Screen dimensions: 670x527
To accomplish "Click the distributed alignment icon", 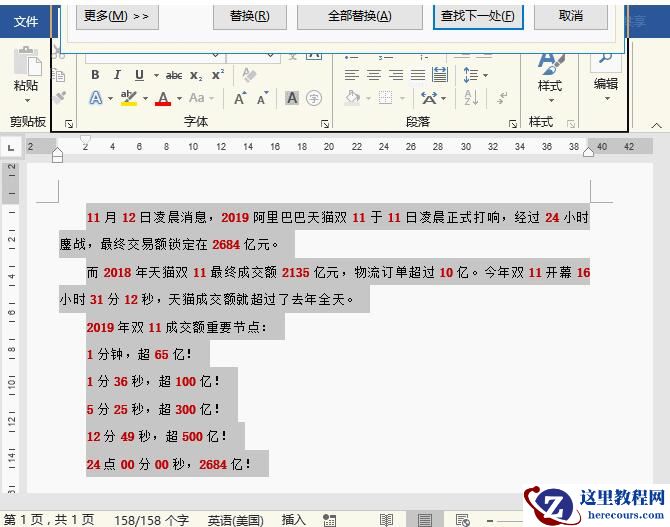I will point(440,75).
